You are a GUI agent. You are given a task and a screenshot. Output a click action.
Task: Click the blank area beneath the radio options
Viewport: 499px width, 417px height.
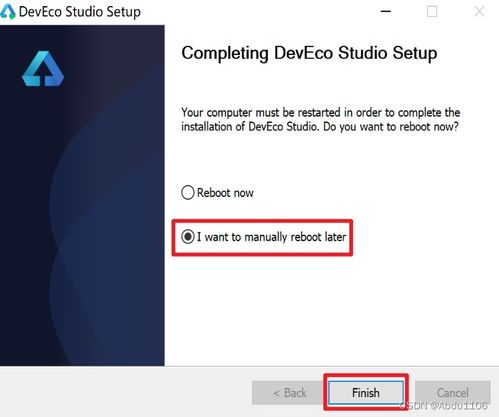(x=332, y=310)
